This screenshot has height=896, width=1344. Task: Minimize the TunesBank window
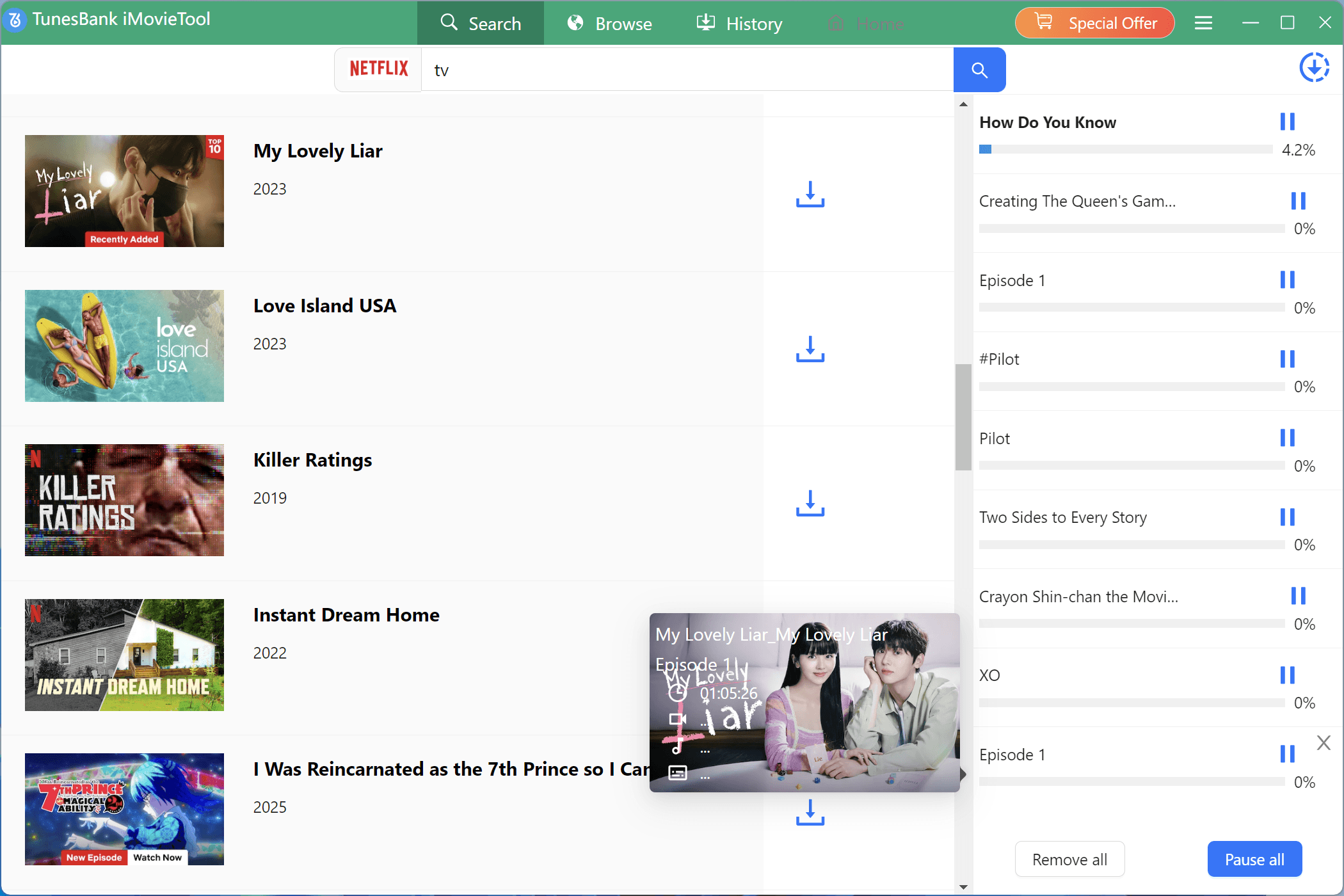(x=1251, y=23)
